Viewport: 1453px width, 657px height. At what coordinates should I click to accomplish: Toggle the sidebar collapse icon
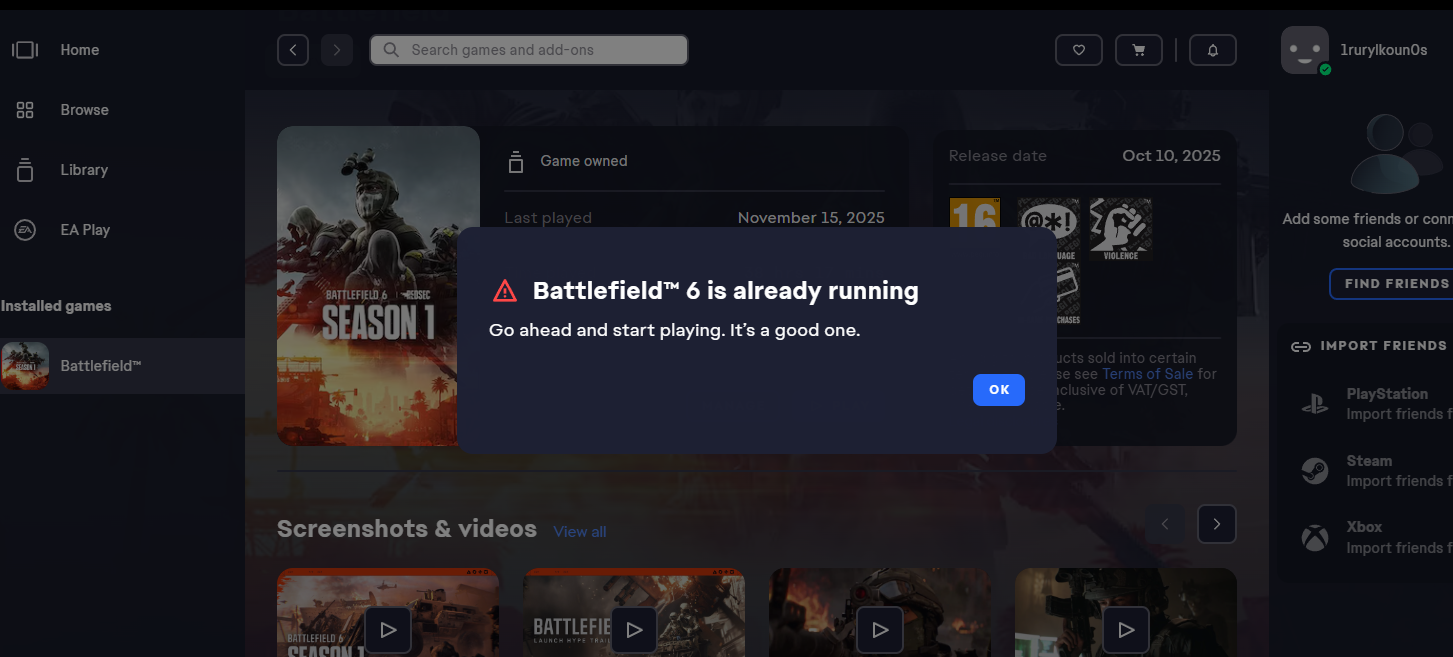pos(25,50)
